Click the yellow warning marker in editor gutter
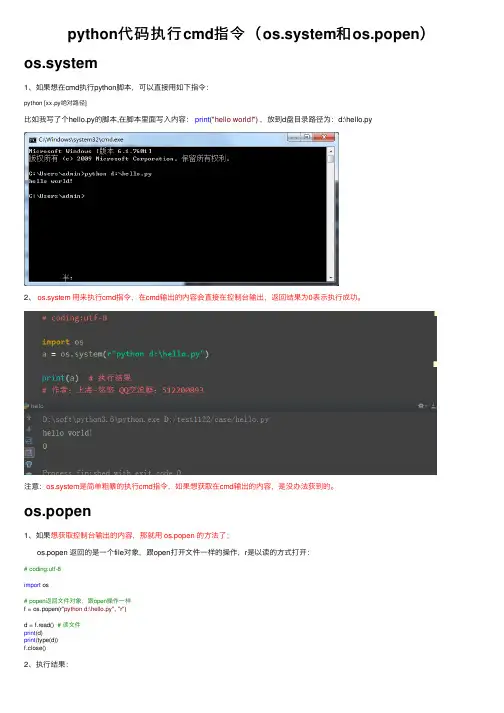This screenshot has width=504, height=713. point(435,364)
